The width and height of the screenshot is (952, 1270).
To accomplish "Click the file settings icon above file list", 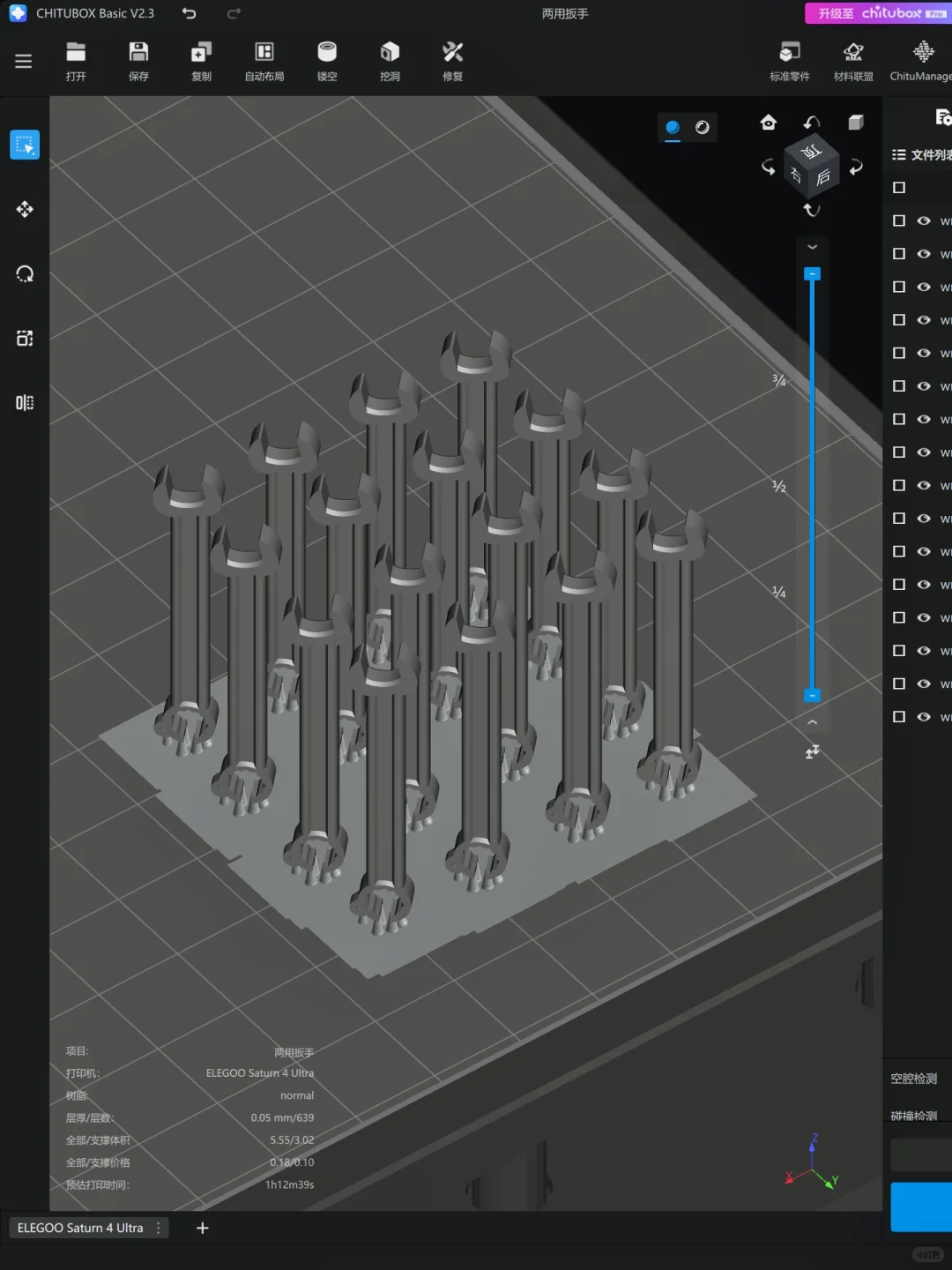I will tap(943, 116).
